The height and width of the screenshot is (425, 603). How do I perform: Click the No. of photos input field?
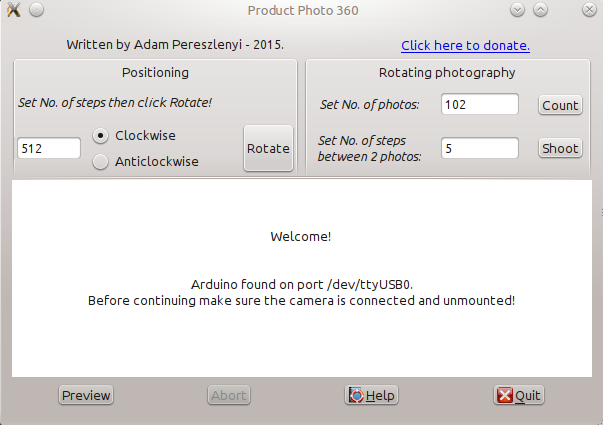(x=479, y=104)
